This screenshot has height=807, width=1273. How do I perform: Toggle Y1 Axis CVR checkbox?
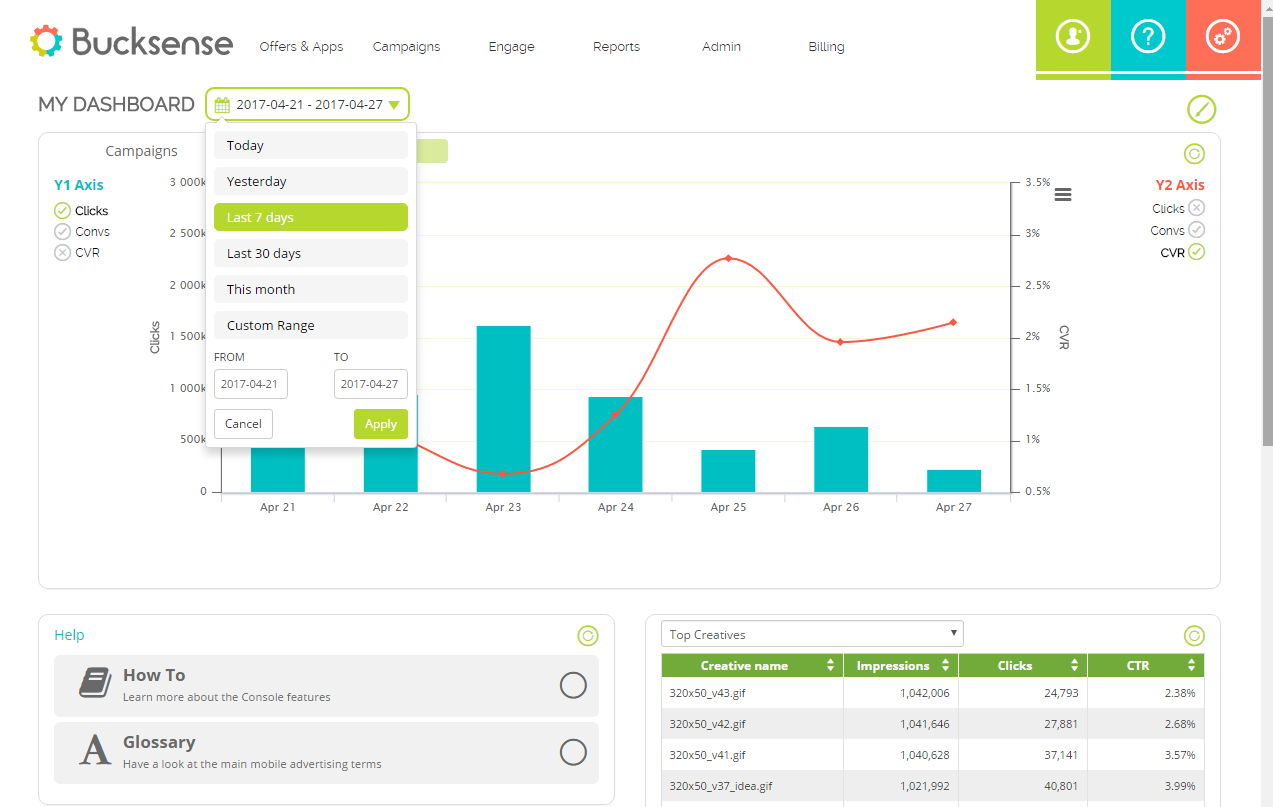tap(63, 253)
